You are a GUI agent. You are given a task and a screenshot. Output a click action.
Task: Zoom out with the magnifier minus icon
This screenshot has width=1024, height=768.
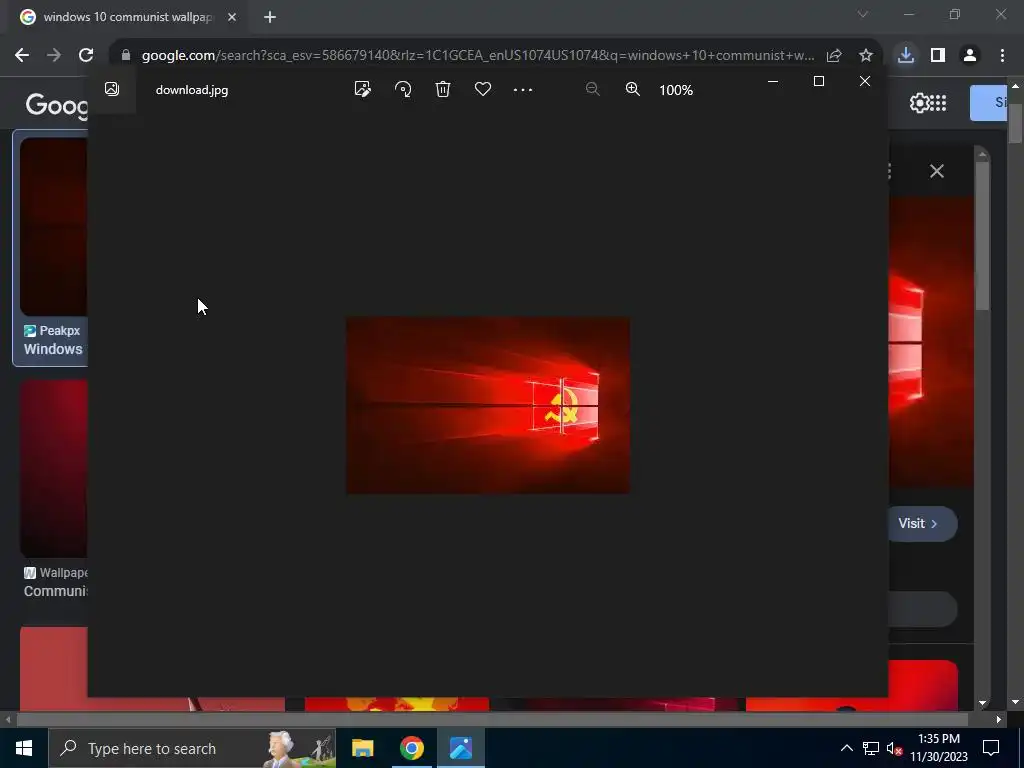point(592,89)
